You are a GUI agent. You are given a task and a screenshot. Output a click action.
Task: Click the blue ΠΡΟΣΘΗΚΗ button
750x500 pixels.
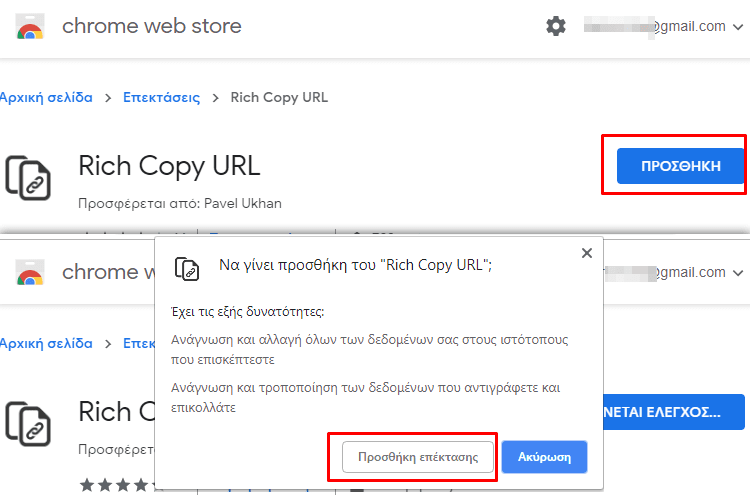point(680,166)
